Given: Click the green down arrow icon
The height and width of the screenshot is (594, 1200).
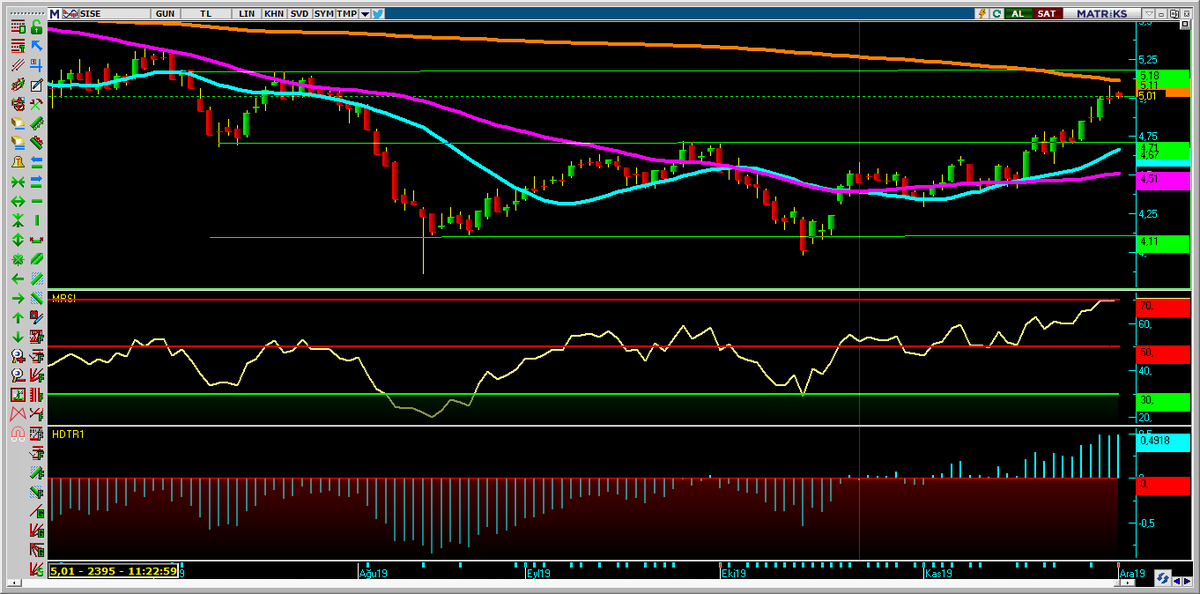Looking at the screenshot, I should click(18, 337).
